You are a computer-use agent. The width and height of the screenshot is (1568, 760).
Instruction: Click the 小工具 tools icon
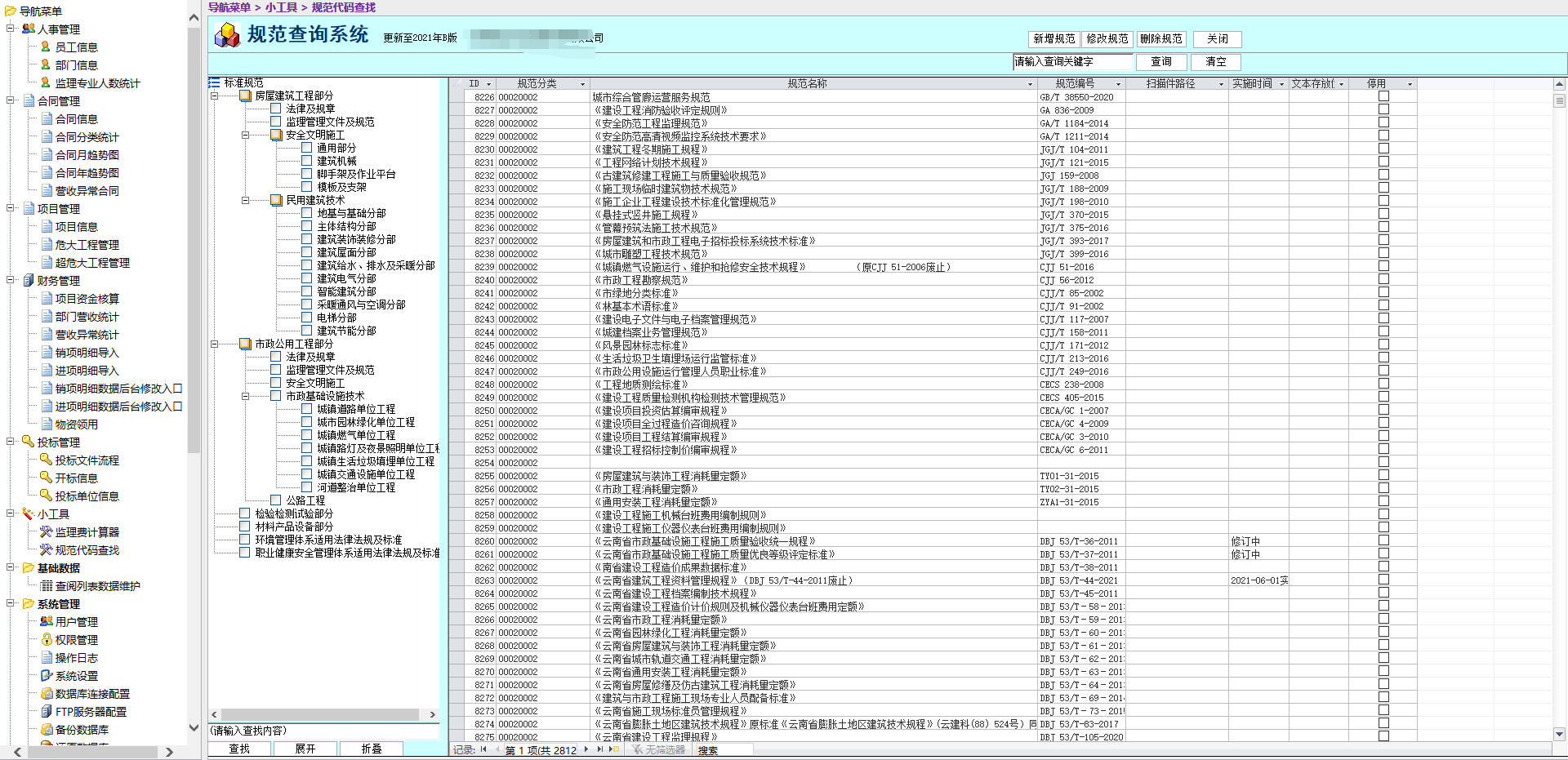29,513
